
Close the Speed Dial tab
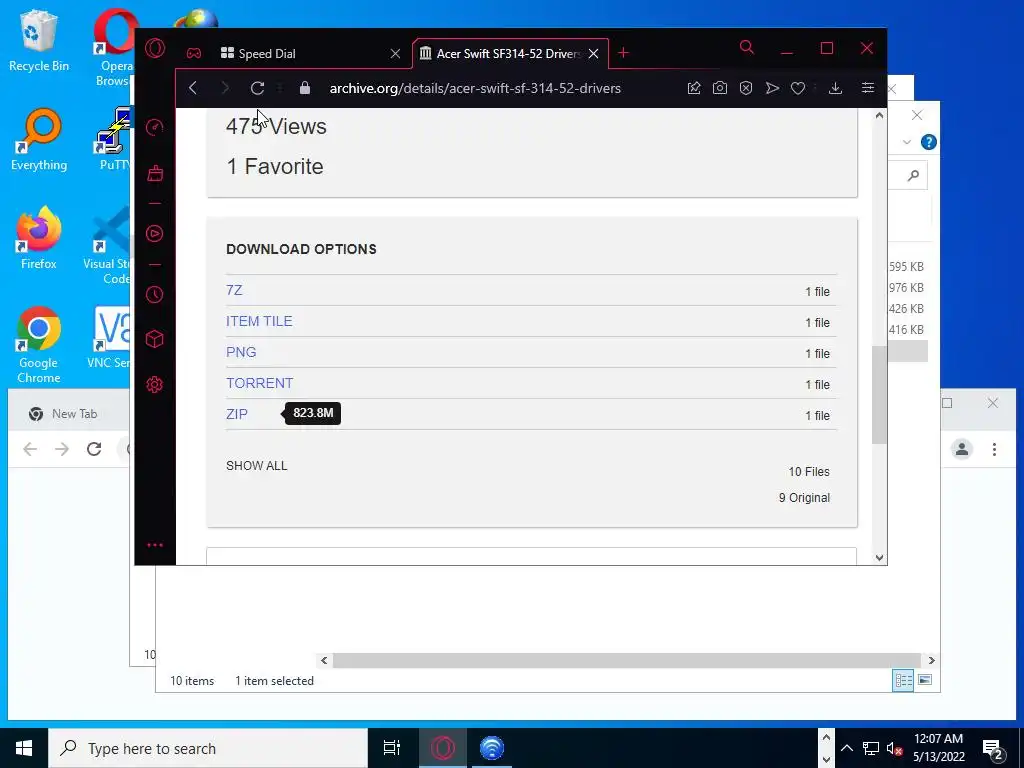click(395, 54)
